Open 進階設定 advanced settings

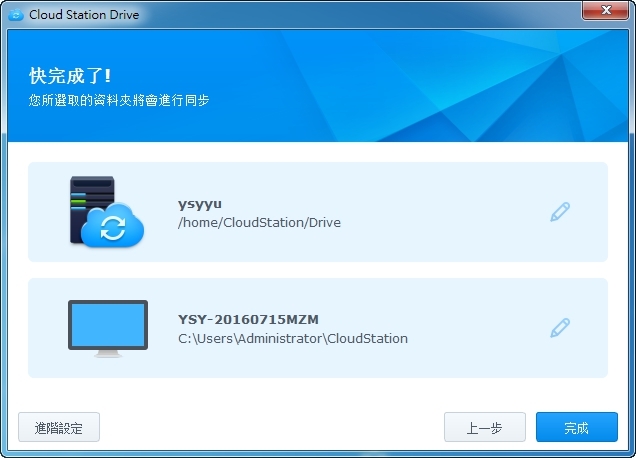pos(59,427)
